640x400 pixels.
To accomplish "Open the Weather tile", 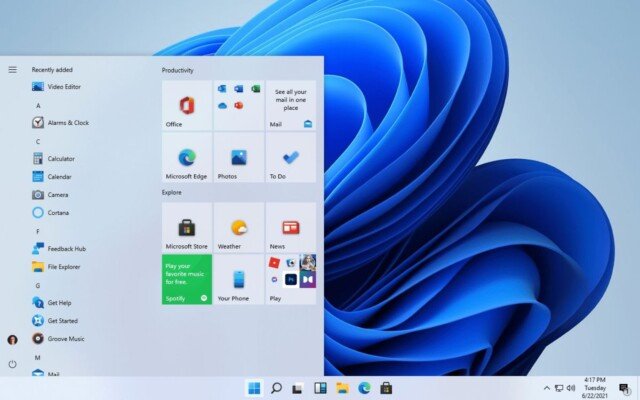I will [239, 228].
